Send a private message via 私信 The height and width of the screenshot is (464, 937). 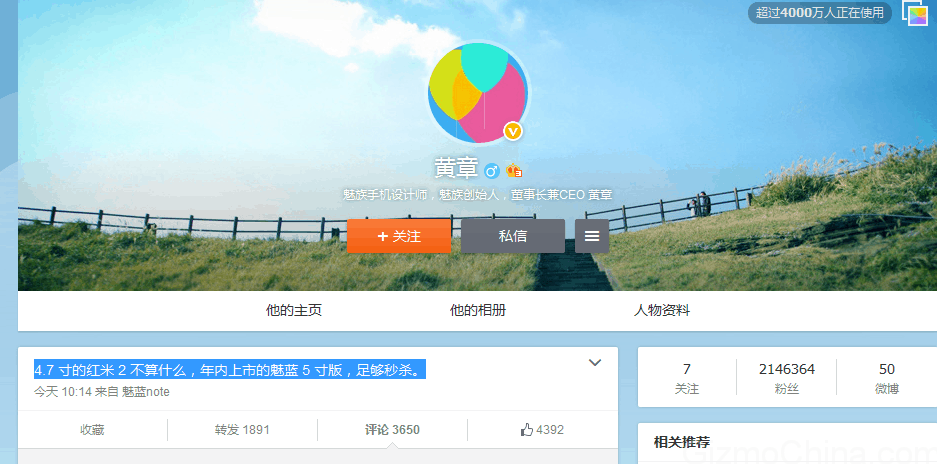pos(513,236)
